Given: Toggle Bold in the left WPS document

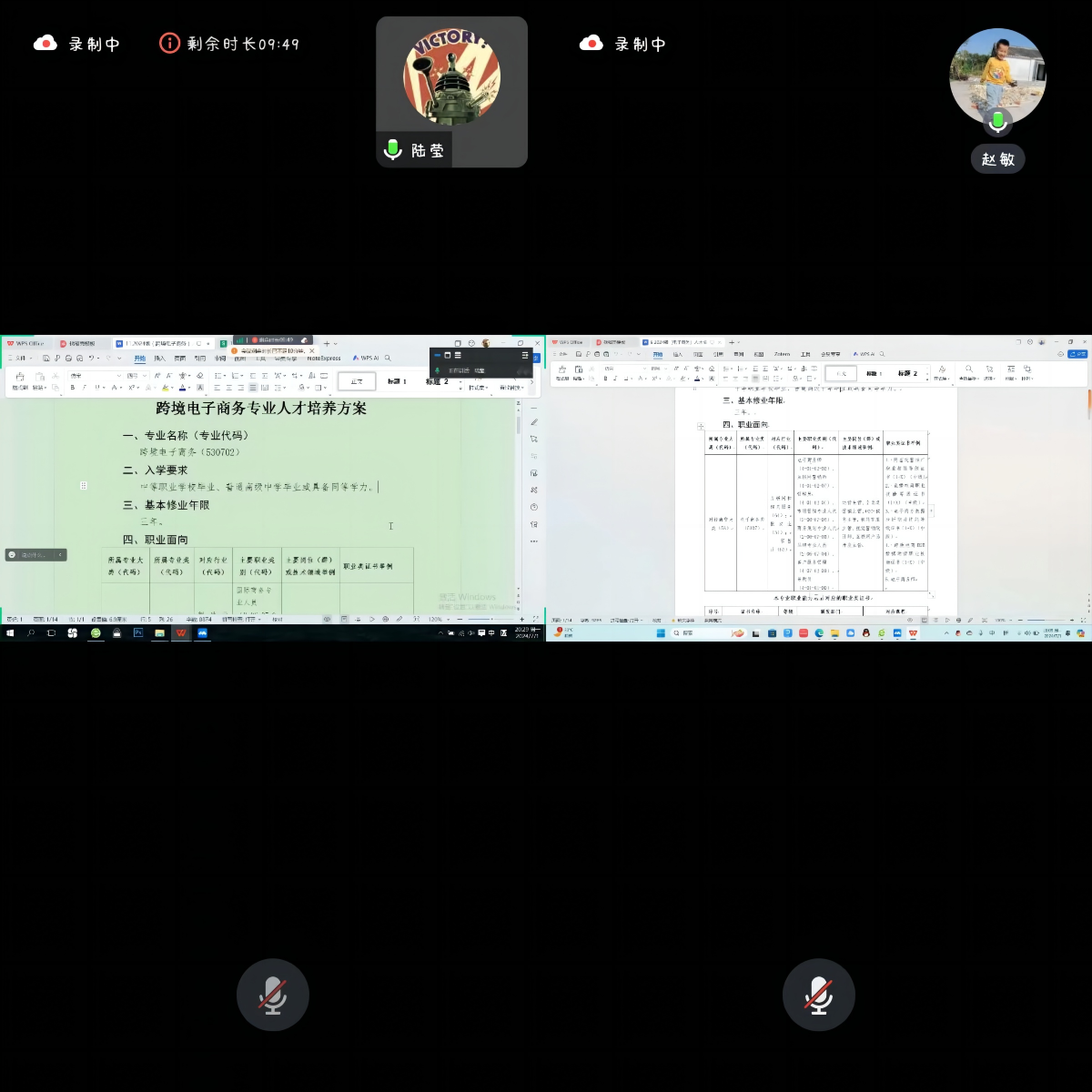Looking at the screenshot, I should pyautogui.click(x=73, y=388).
